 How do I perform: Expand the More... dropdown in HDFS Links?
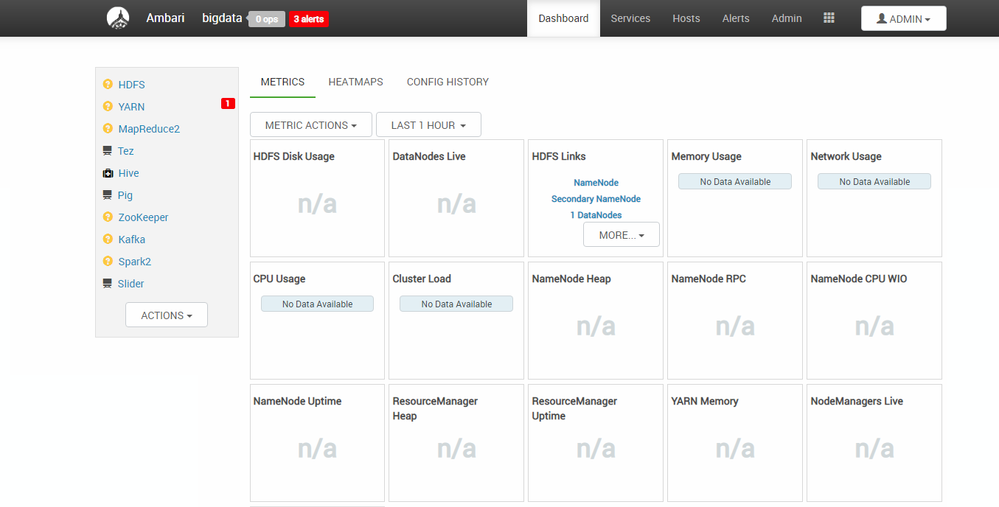pyautogui.click(x=621, y=234)
